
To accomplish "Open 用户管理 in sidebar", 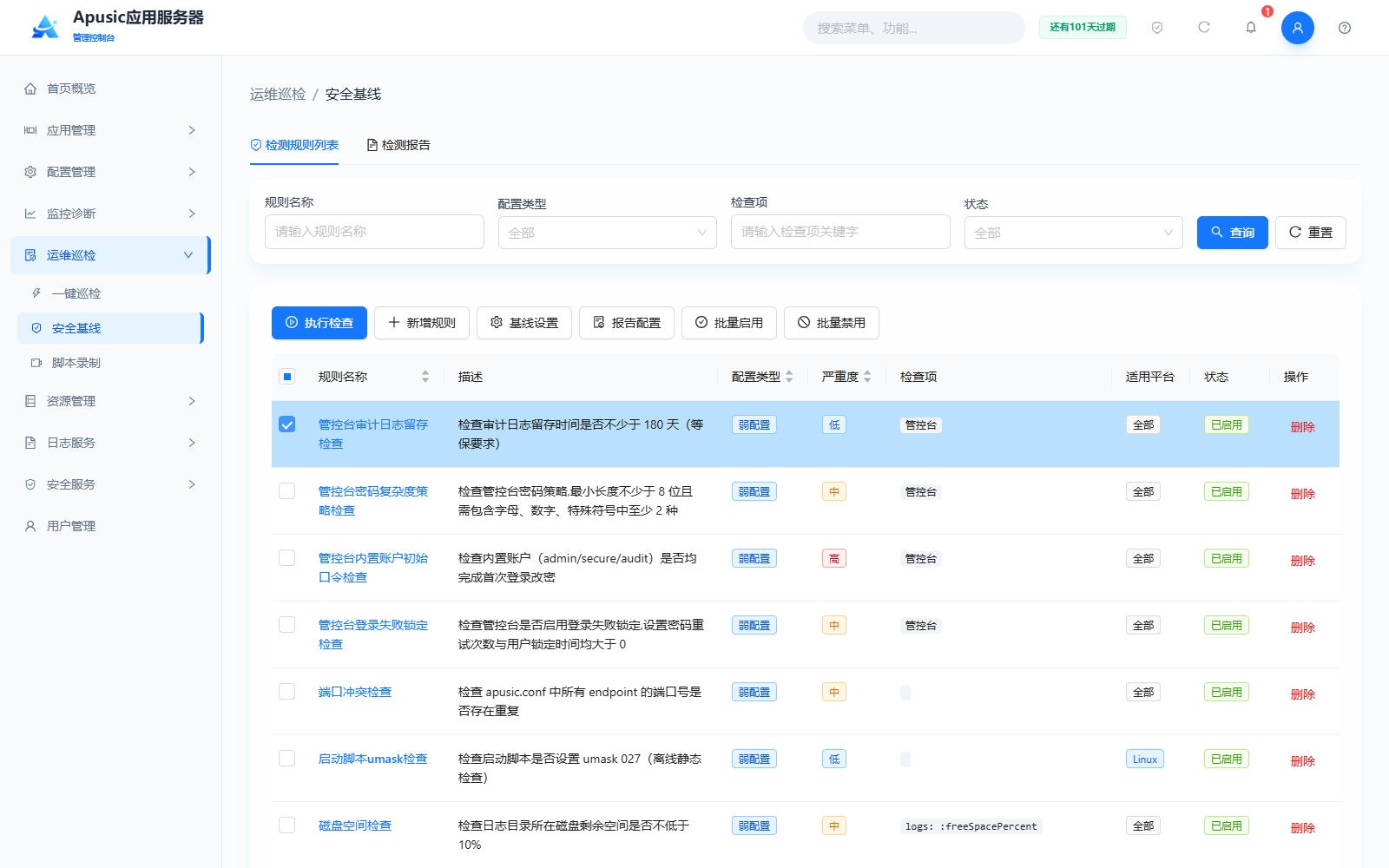I will (110, 526).
